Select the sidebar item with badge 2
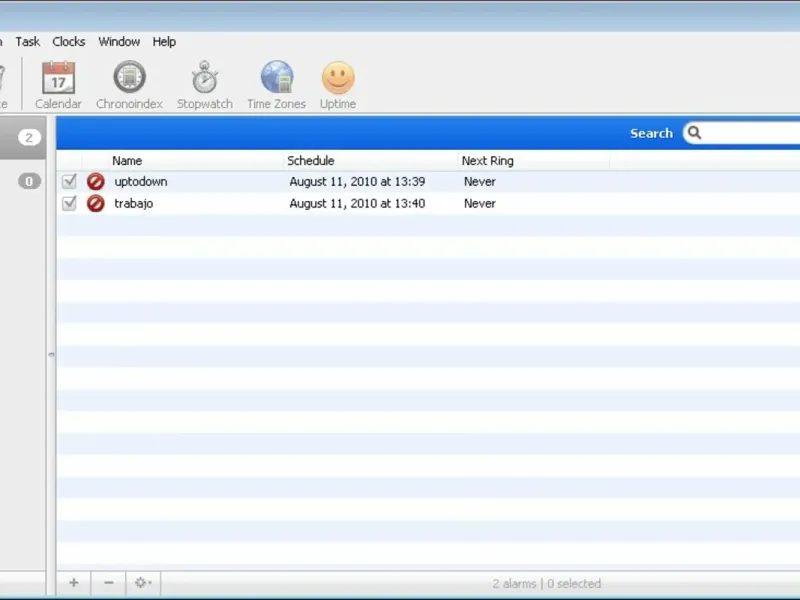 click(23, 137)
